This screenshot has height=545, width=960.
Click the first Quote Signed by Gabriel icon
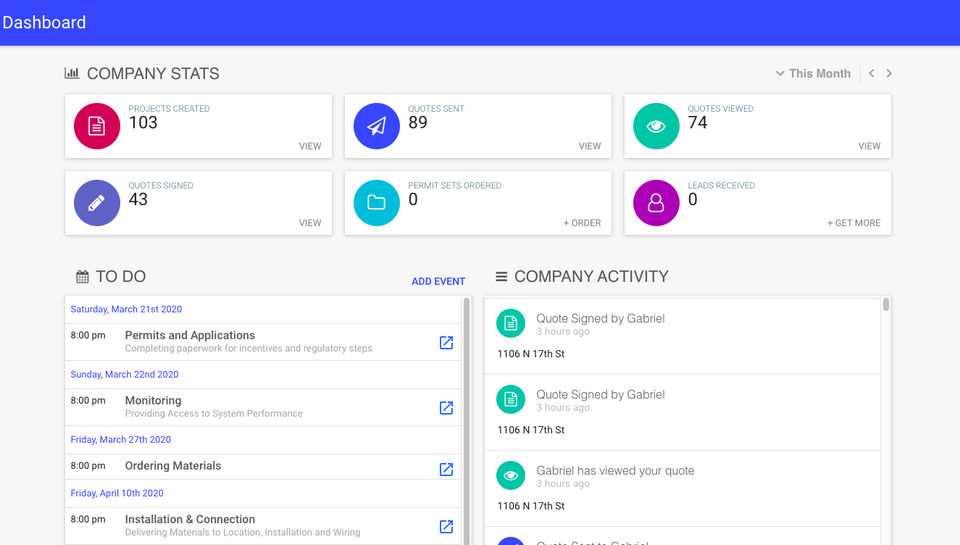[511, 323]
